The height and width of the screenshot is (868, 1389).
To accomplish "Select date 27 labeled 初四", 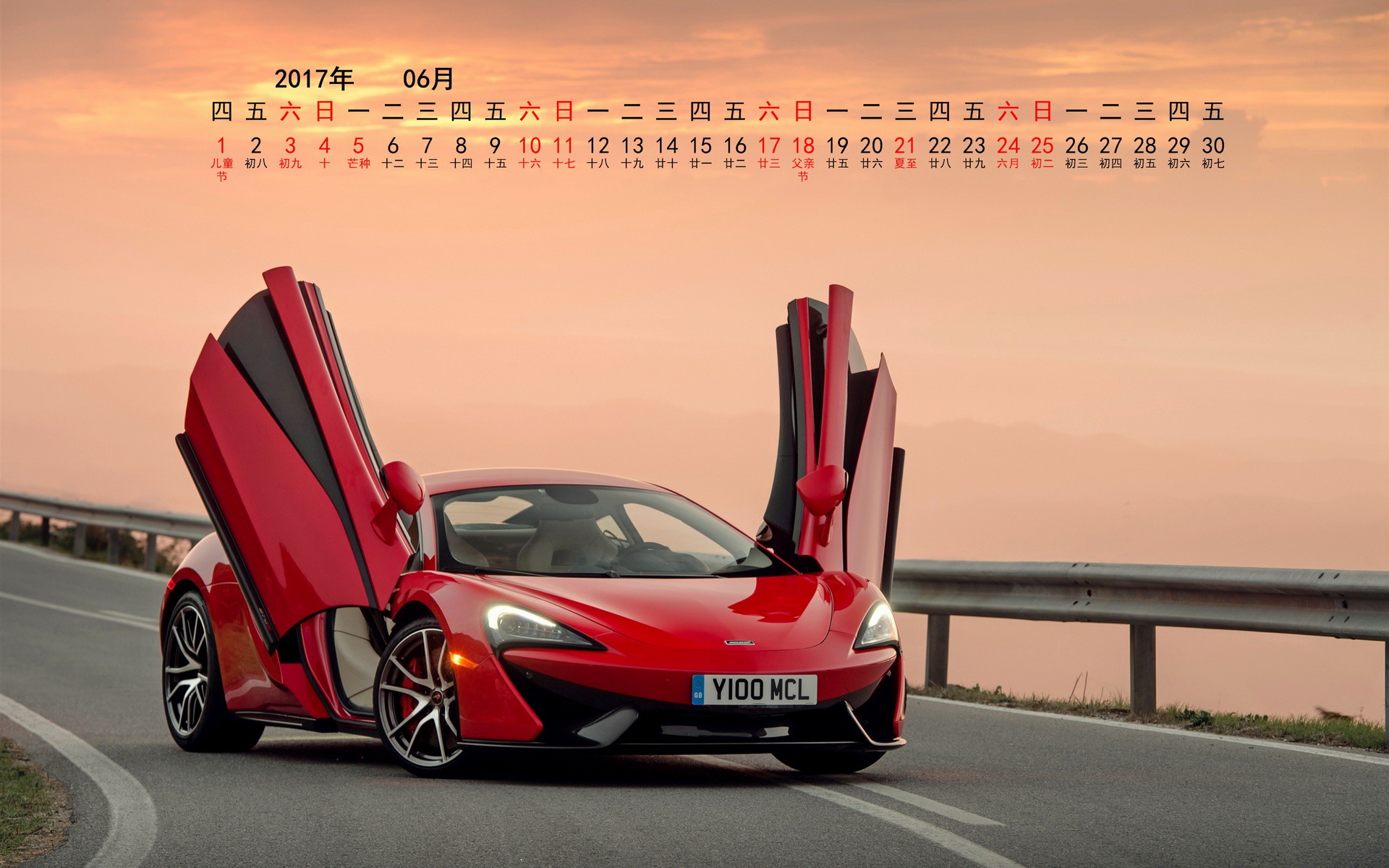I will click(x=1110, y=146).
